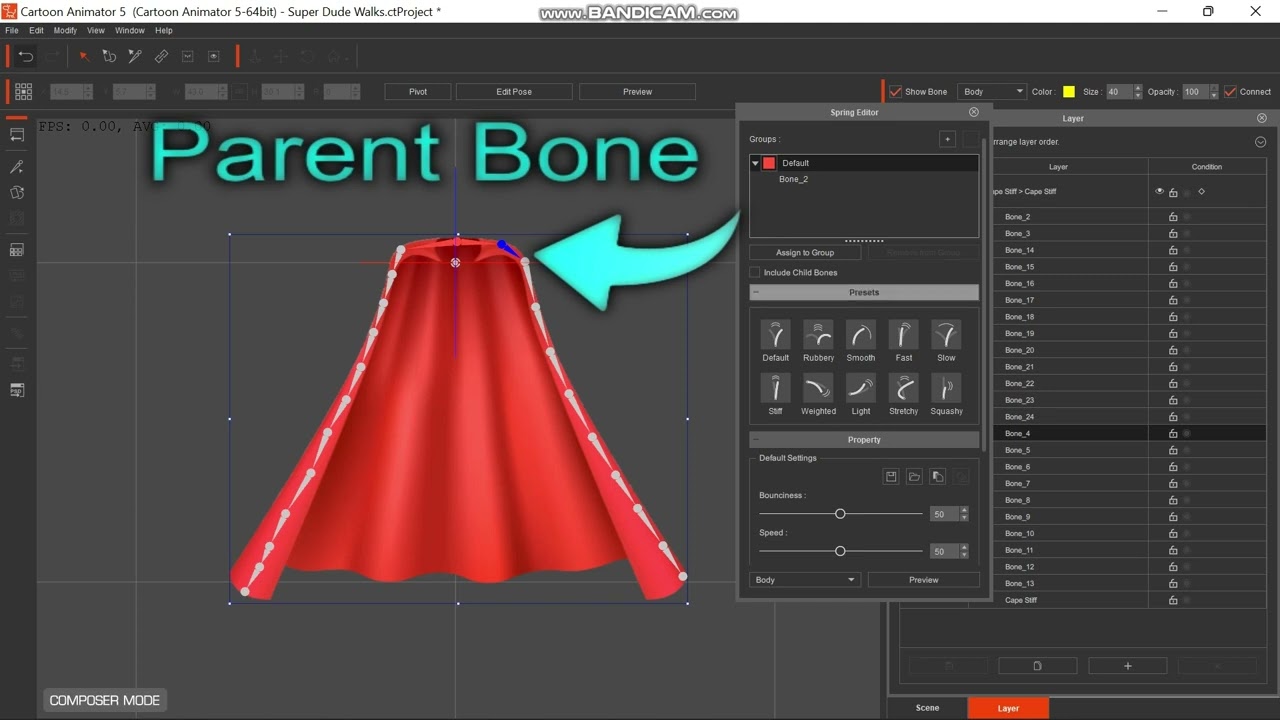This screenshot has height=720, width=1280.
Task: Save spring settings with floppy disk icon
Action: pyautogui.click(x=891, y=477)
